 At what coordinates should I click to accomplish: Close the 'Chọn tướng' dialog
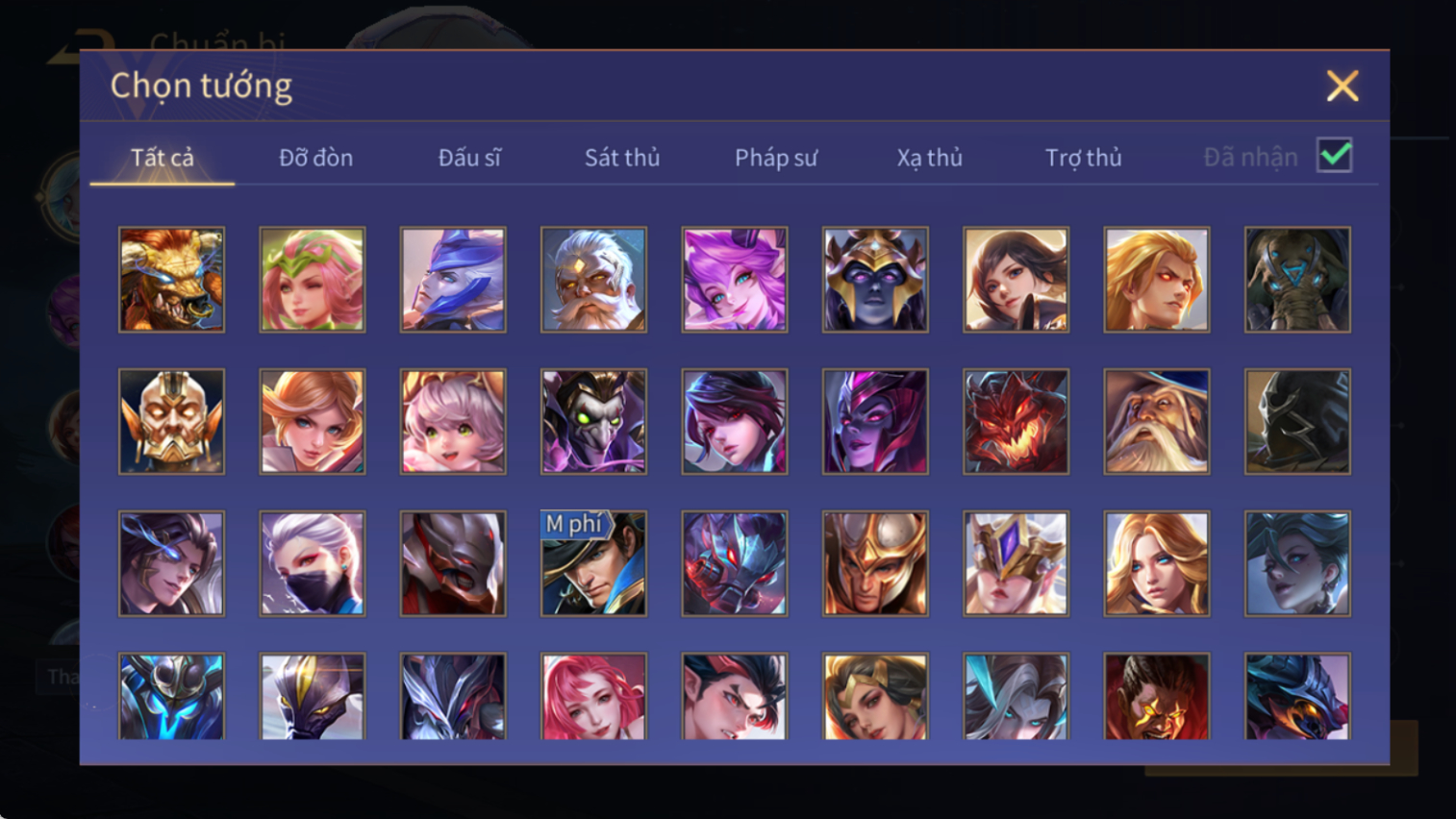click(1343, 87)
